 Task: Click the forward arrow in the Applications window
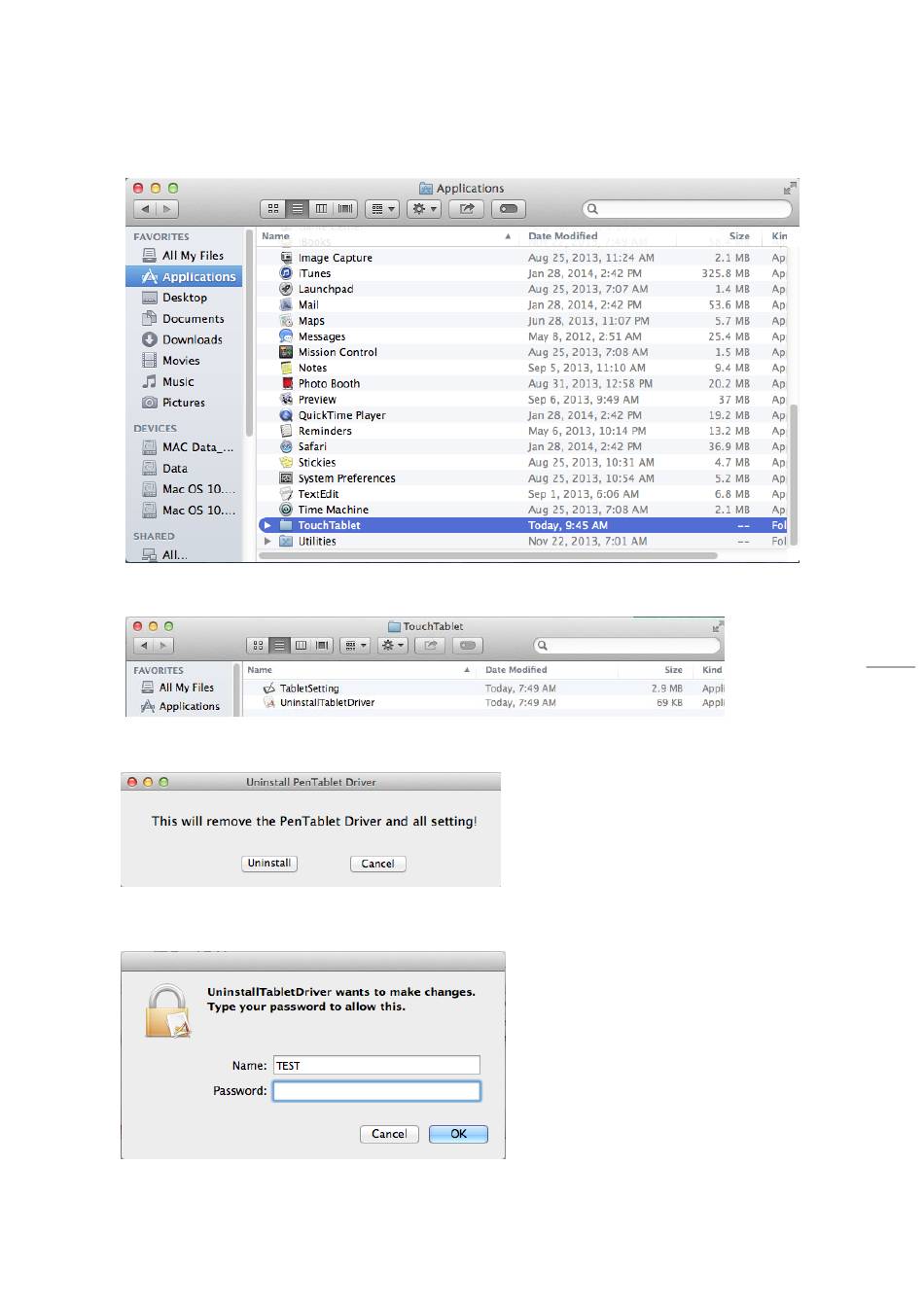[167, 209]
